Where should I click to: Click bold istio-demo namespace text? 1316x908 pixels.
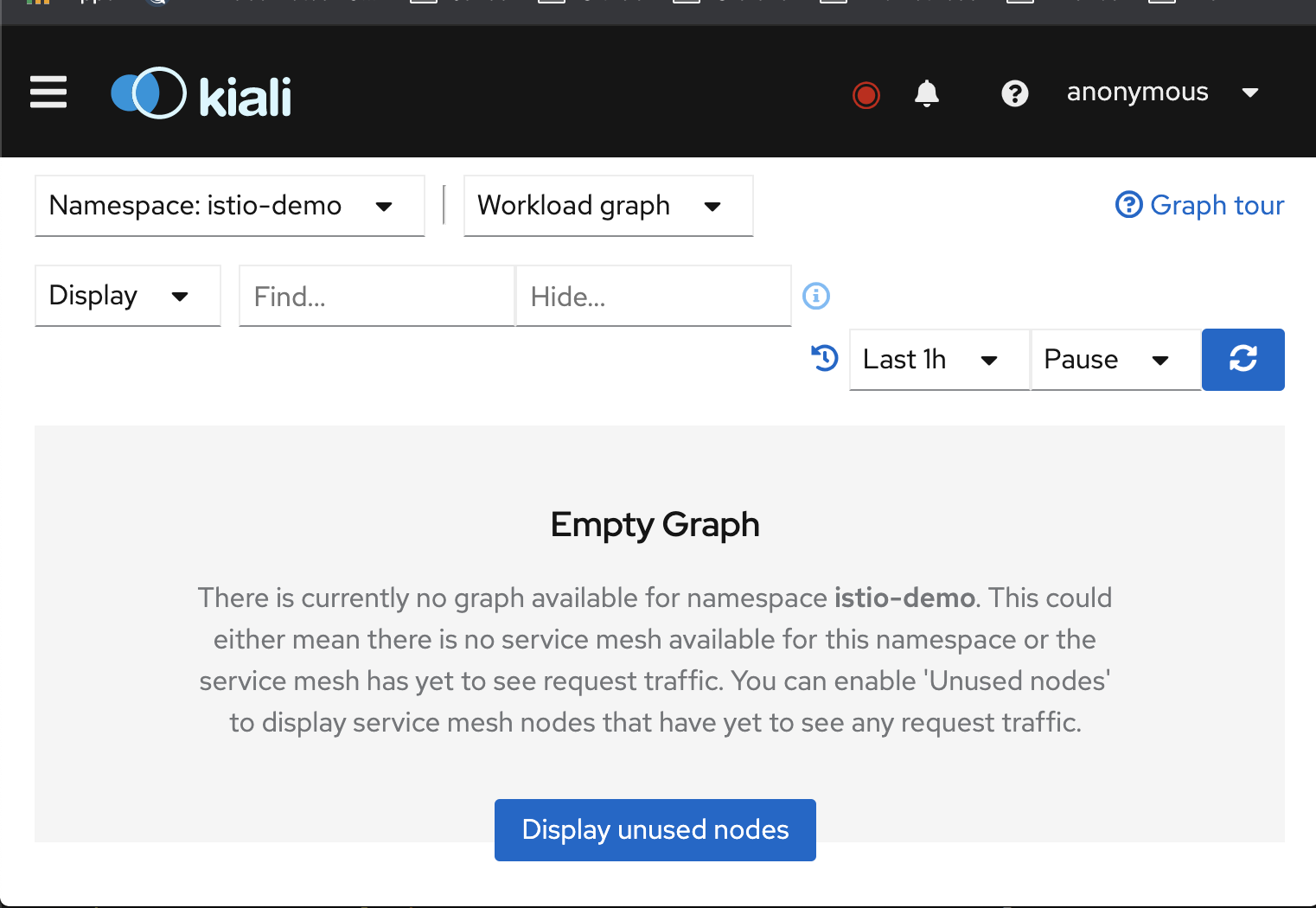point(904,598)
